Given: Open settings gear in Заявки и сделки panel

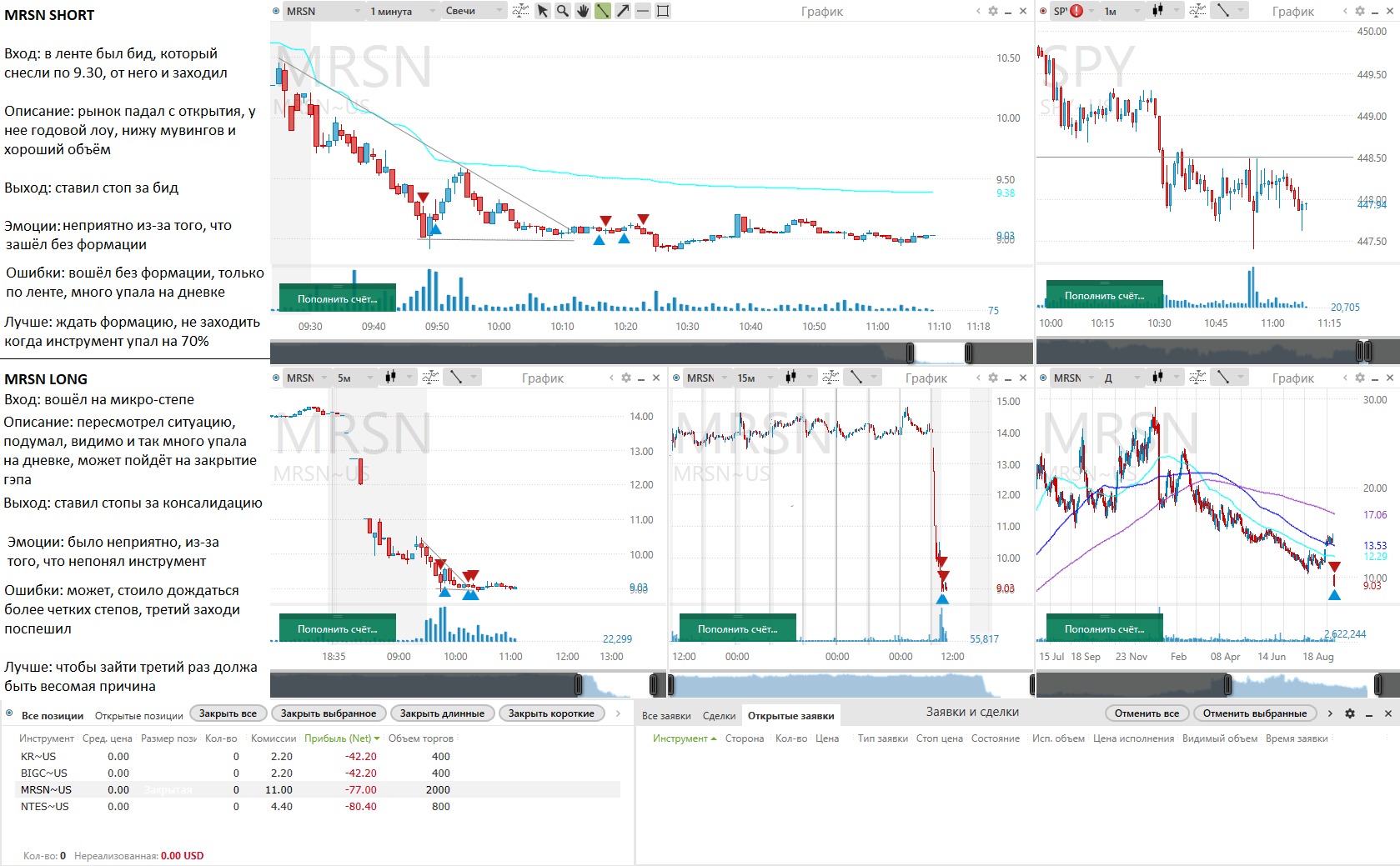Looking at the screenshot, I should (1350, 713).
